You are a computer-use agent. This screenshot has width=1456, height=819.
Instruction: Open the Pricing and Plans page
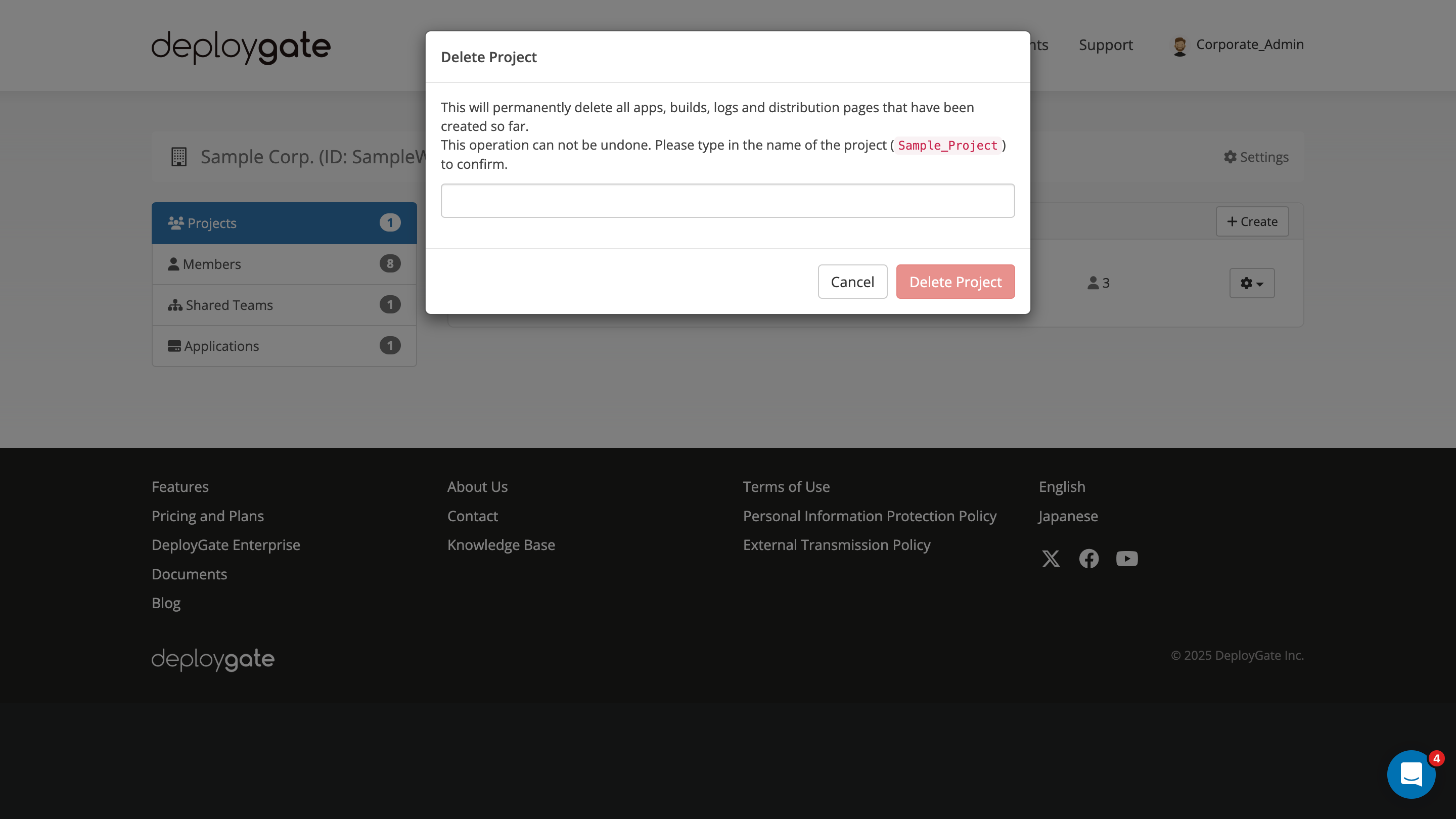[207, 516]
